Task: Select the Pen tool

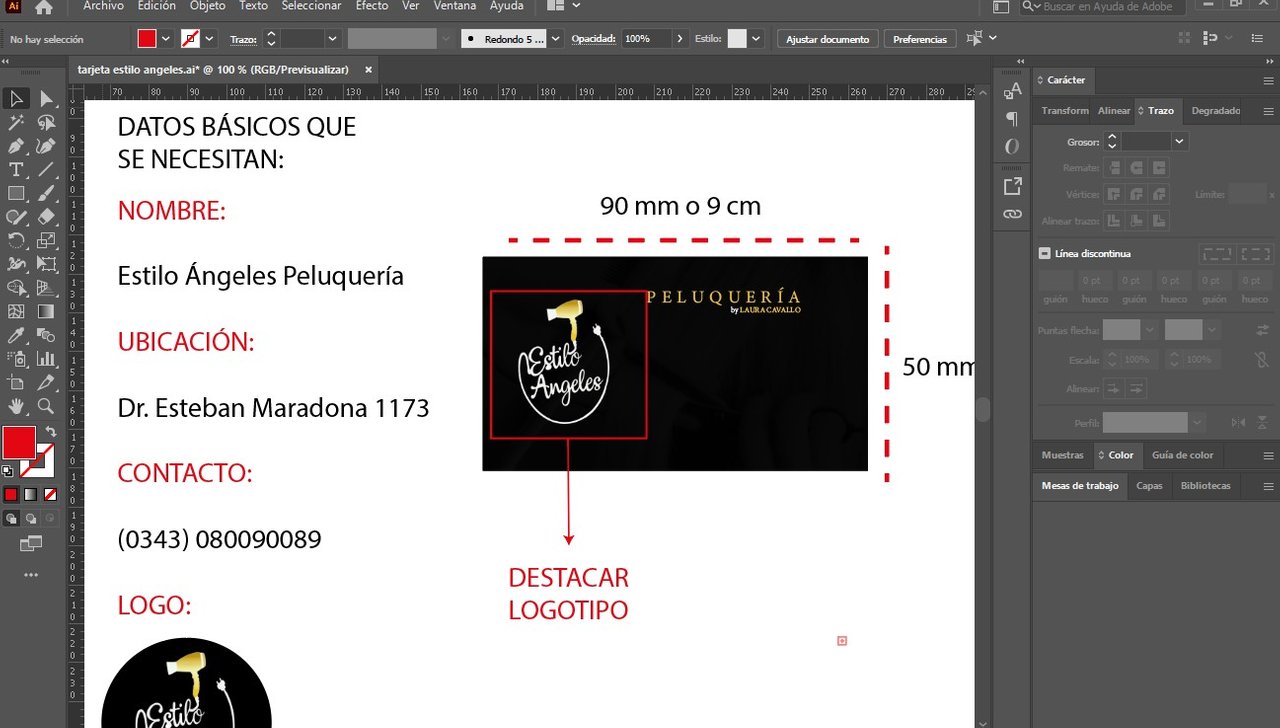Action: [x=16, y=146]
